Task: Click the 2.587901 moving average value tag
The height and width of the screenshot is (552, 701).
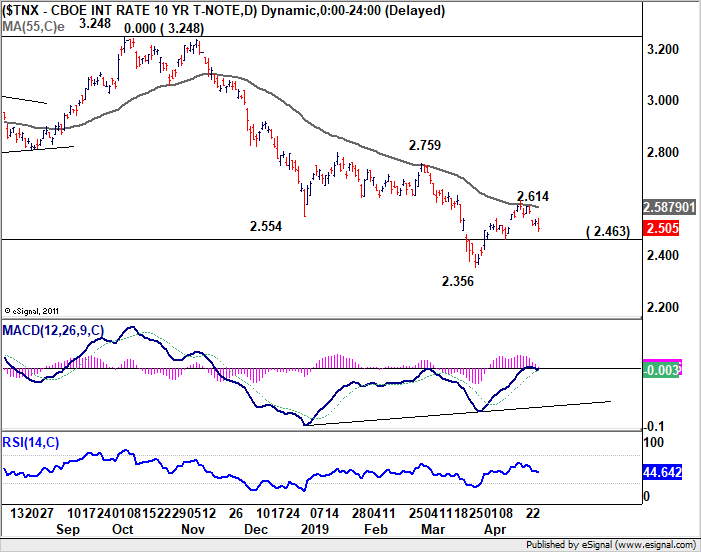Action: coord(669,207)
